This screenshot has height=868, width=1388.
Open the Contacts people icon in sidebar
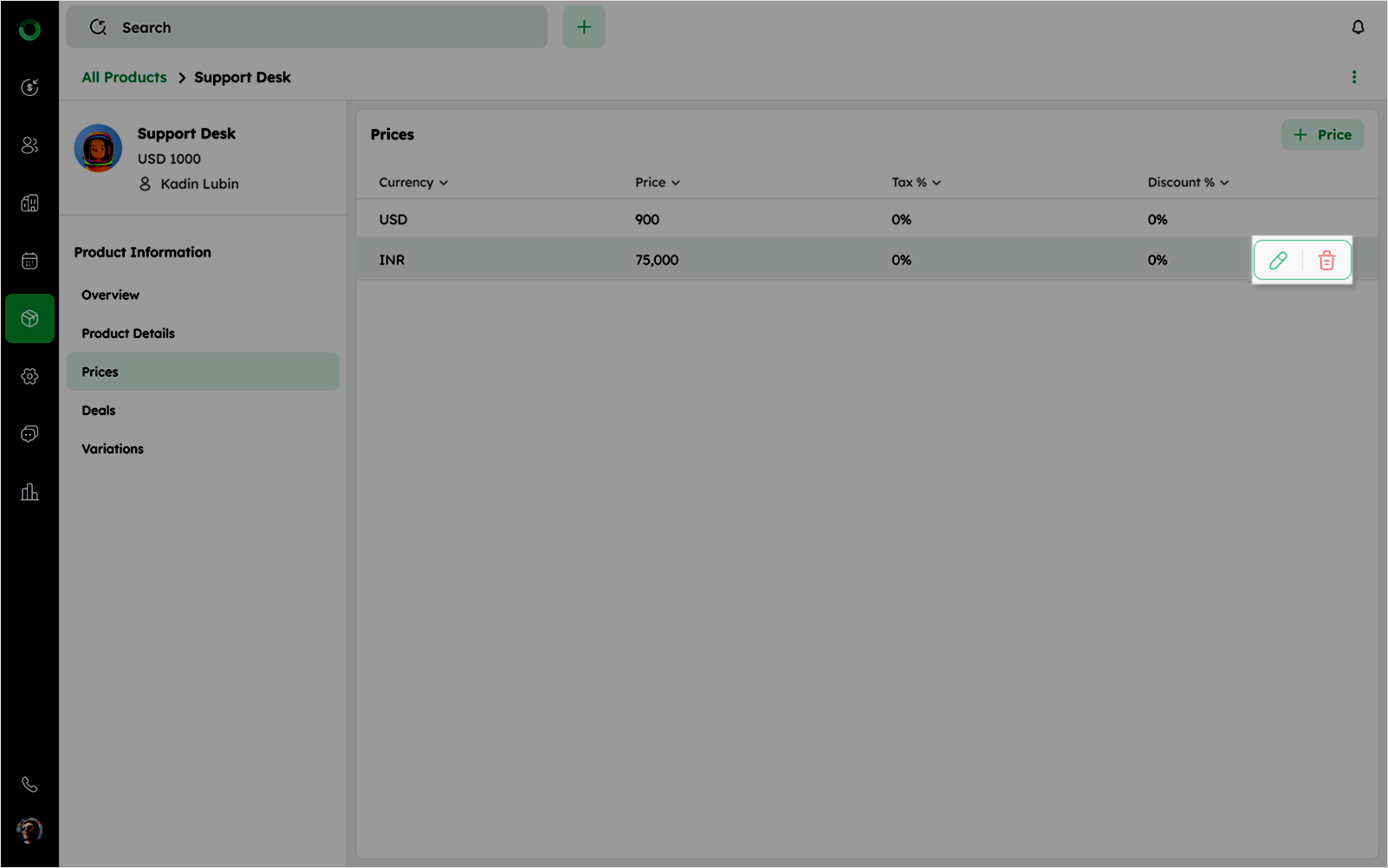(x=29, y=145)
